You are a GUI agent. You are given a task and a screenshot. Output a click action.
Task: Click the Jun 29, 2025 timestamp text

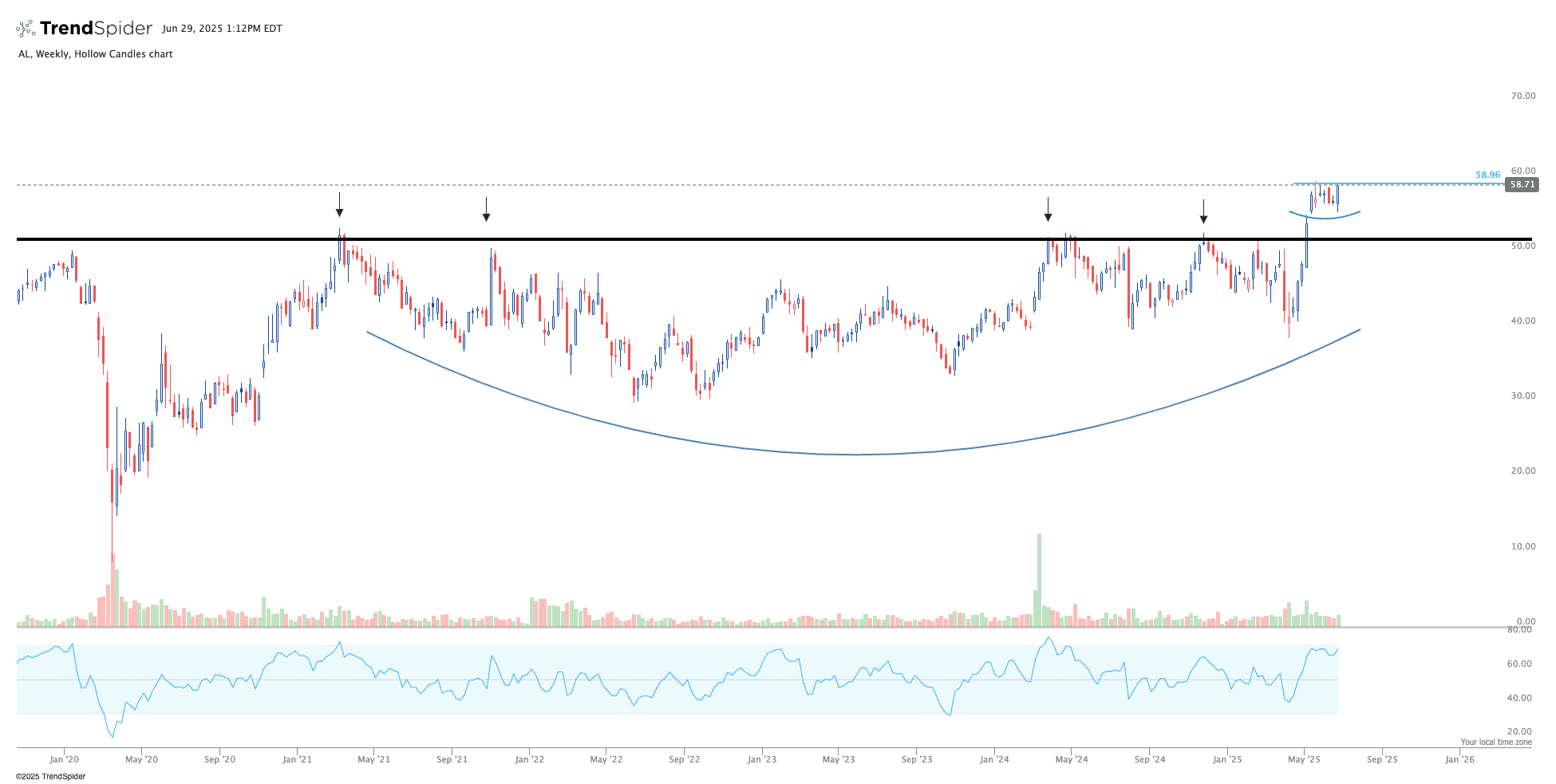click(x=222, y=29)
